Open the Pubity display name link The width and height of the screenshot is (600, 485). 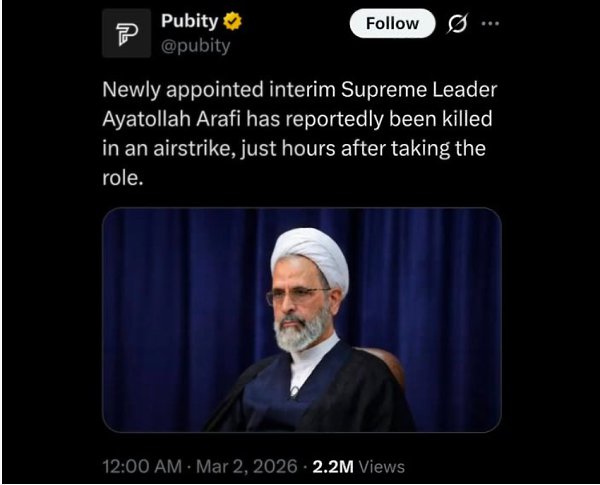click(189, 21)
